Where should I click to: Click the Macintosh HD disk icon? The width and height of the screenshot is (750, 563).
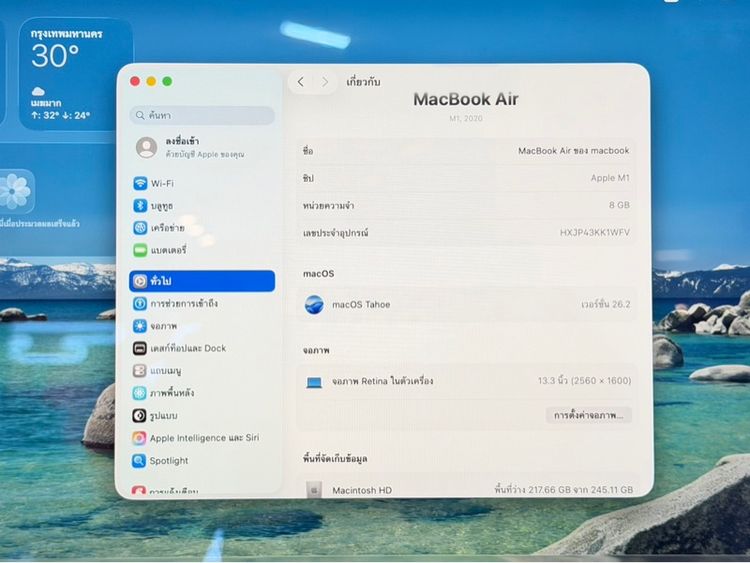[x=314, y=490]
